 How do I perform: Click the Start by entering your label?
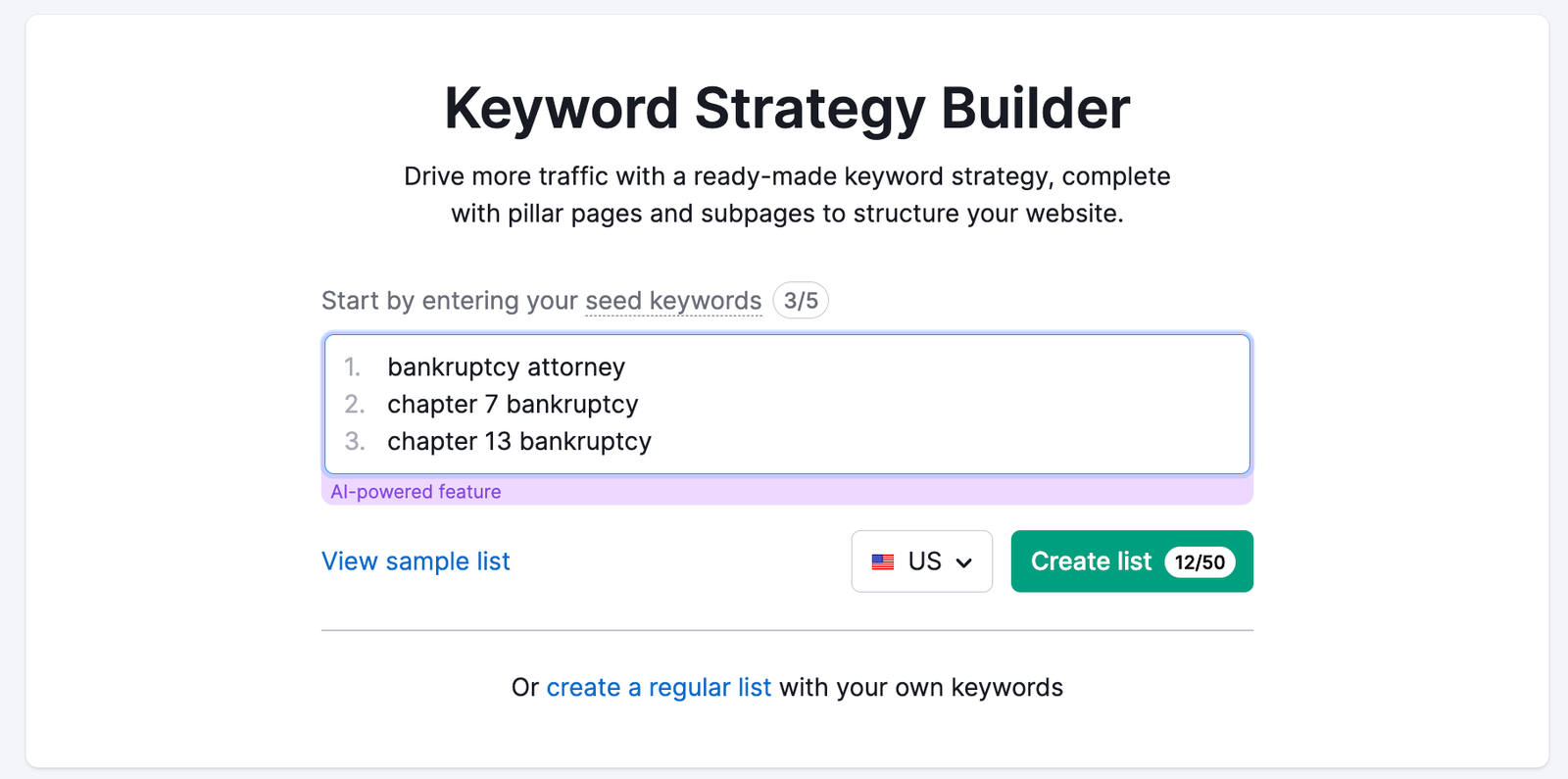point(450,301)
